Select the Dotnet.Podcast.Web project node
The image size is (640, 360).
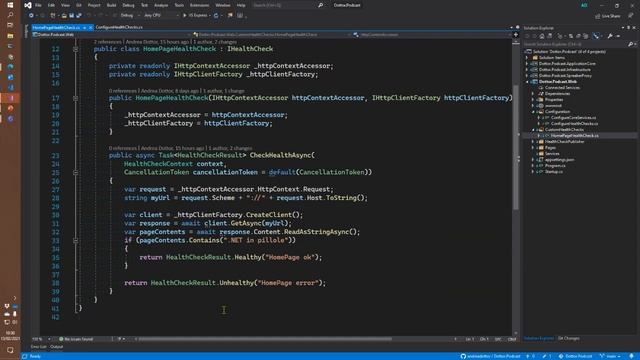coord(558,82)
